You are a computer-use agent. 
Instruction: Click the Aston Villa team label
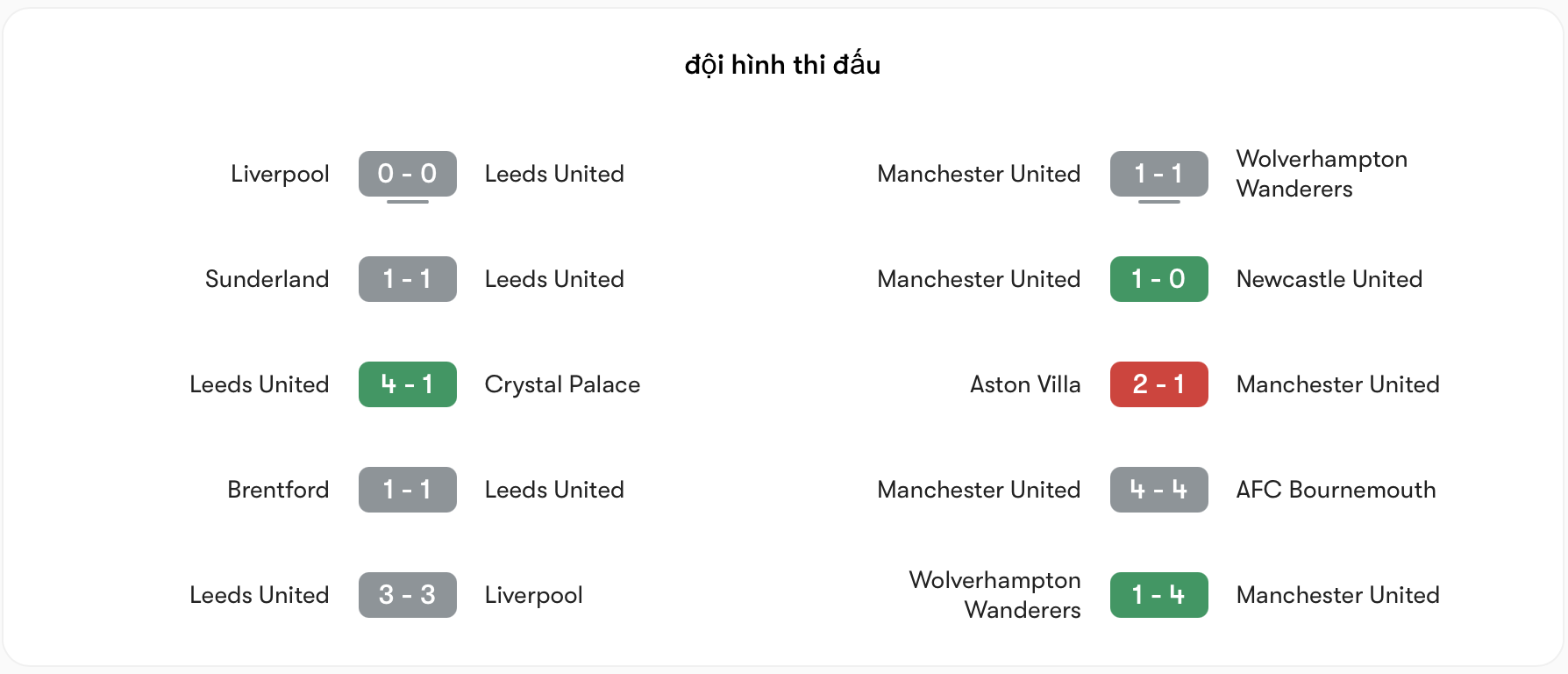1024,384
